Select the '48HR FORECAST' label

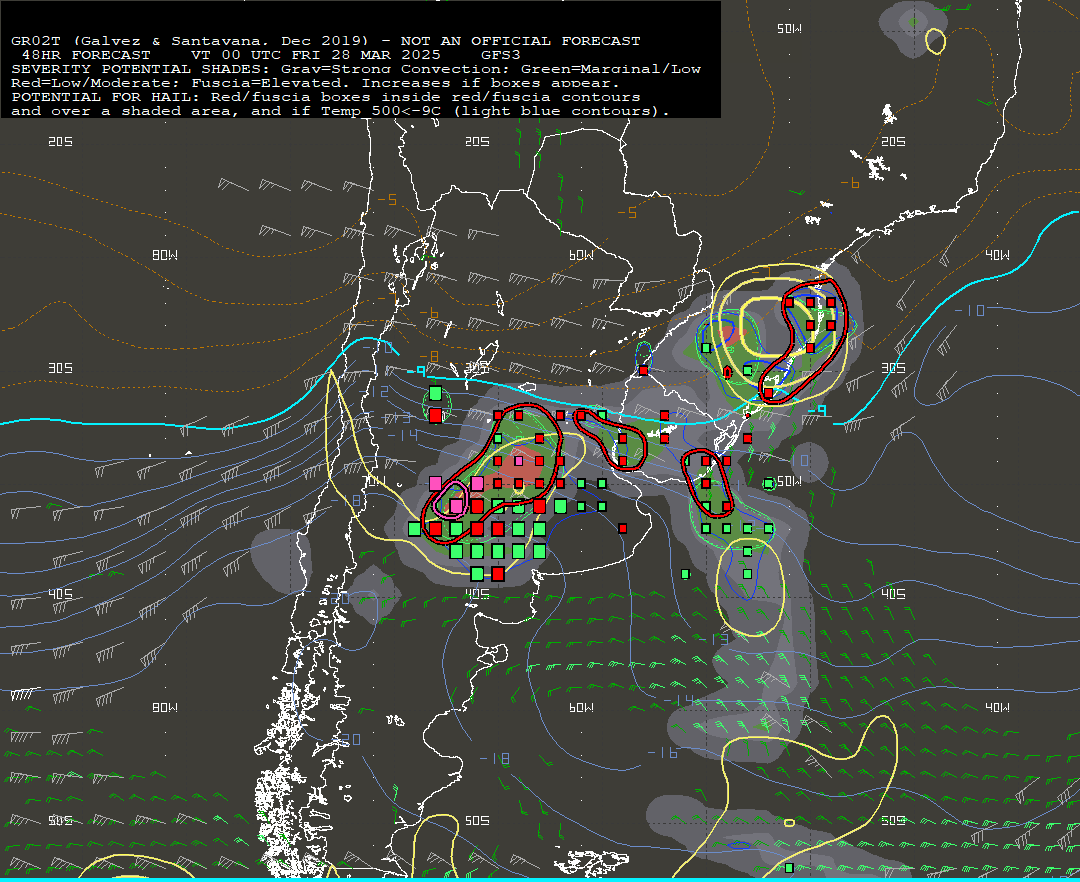click(x=86, y=55)
